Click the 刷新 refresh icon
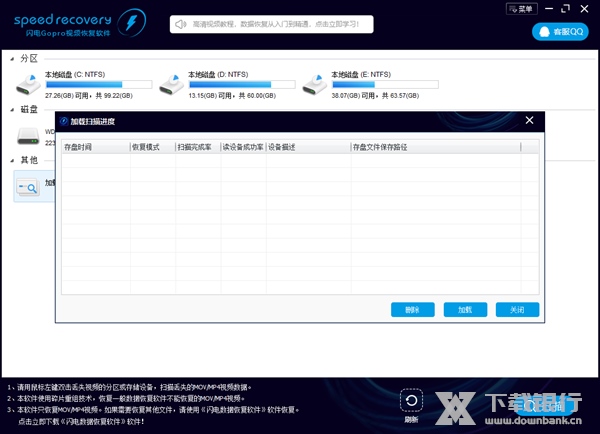 411,401
